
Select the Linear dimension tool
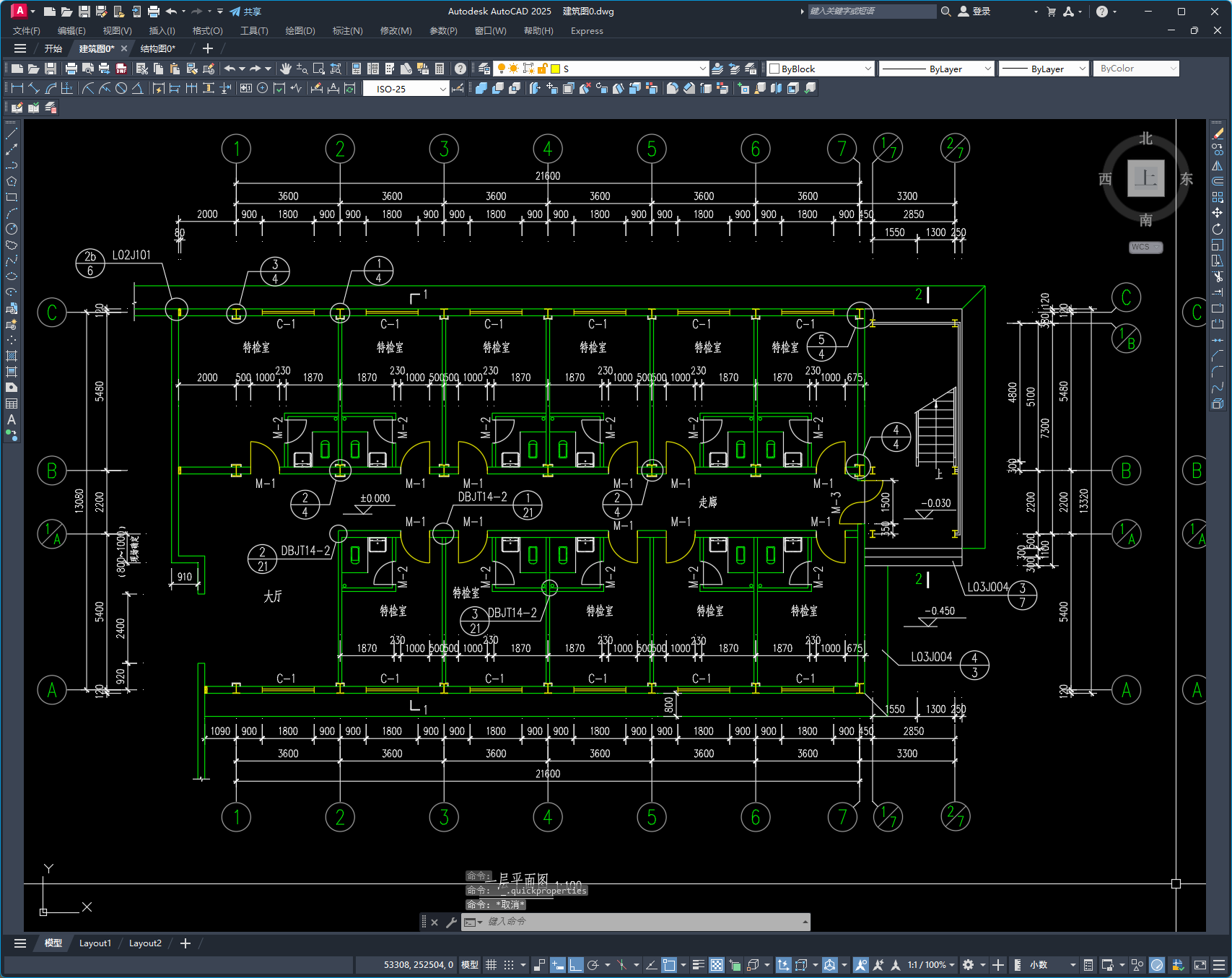(17, 88)
